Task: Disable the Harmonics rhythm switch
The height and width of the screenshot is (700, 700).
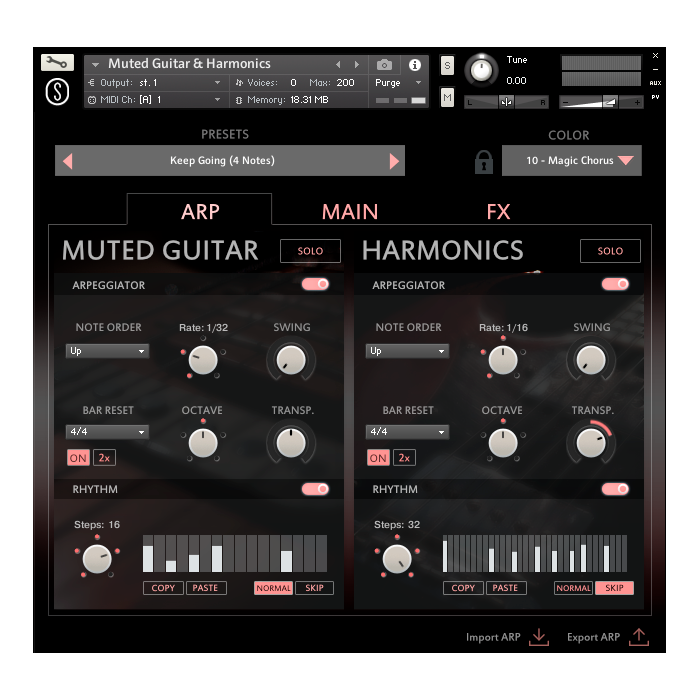Action: (615, 489)
